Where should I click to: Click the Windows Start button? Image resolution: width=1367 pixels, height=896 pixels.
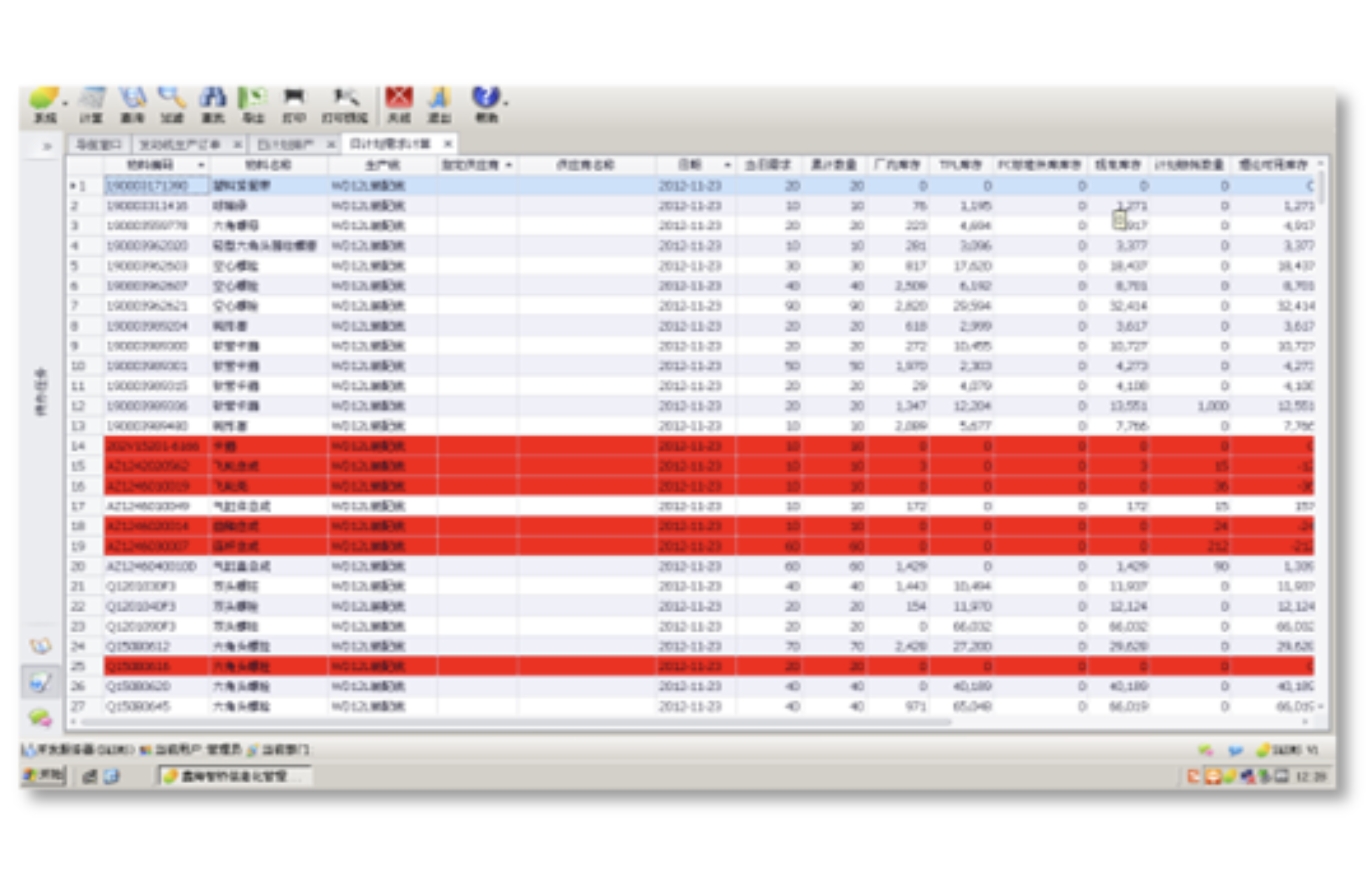[x=44, y=776]
